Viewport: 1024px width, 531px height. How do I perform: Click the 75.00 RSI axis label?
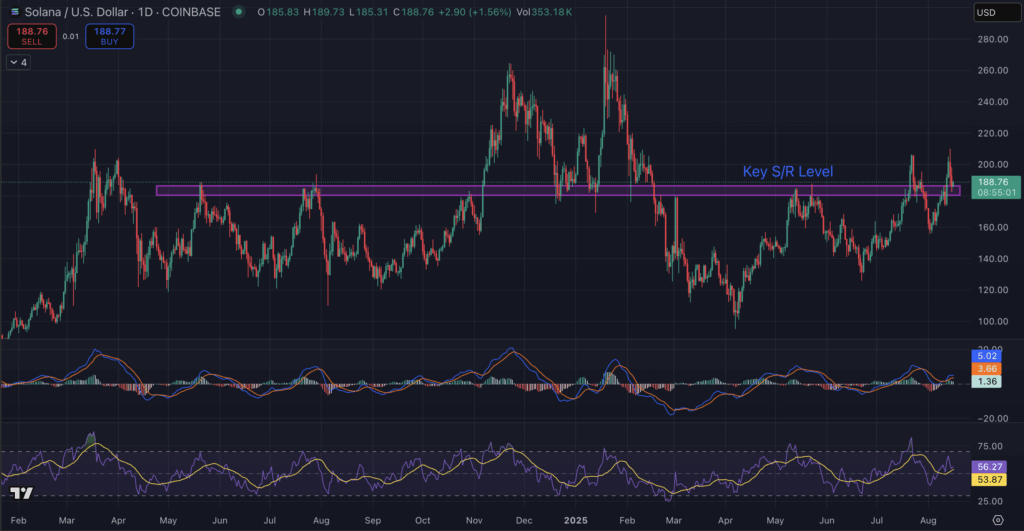(990, 447)
